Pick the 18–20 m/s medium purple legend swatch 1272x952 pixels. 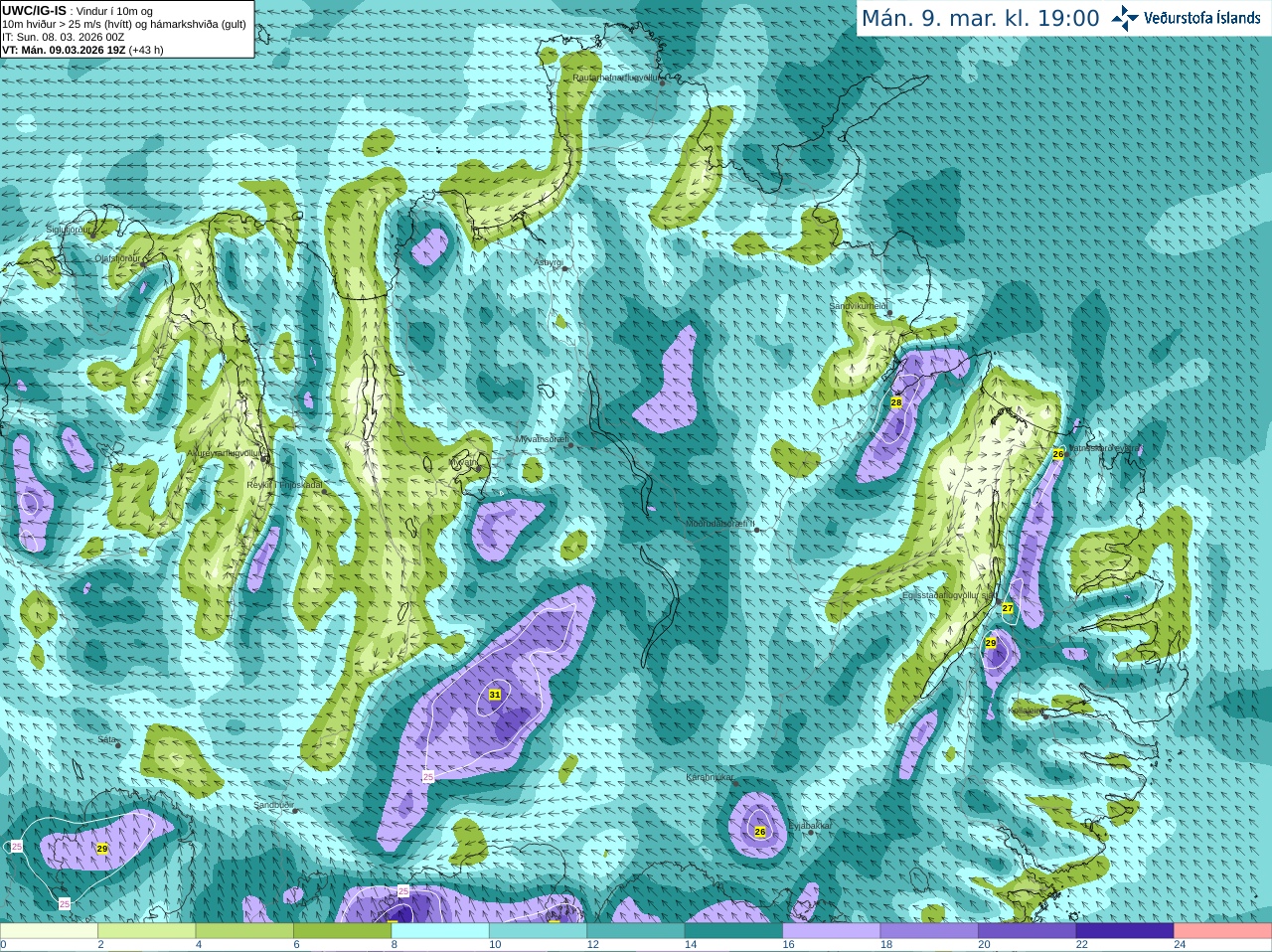[929, 931]
